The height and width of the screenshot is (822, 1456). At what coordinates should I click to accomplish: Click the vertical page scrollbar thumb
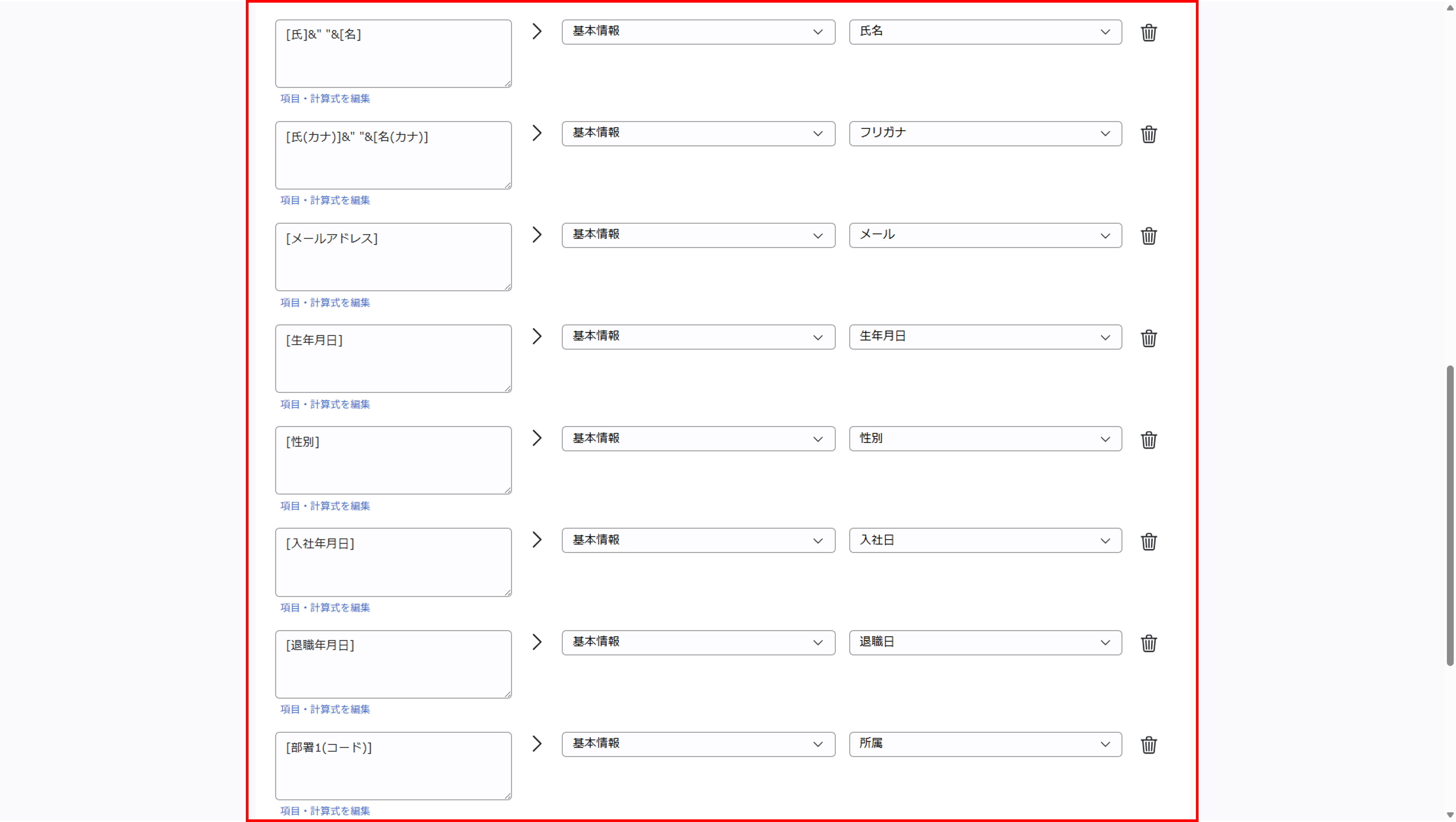coord(1450,515)
